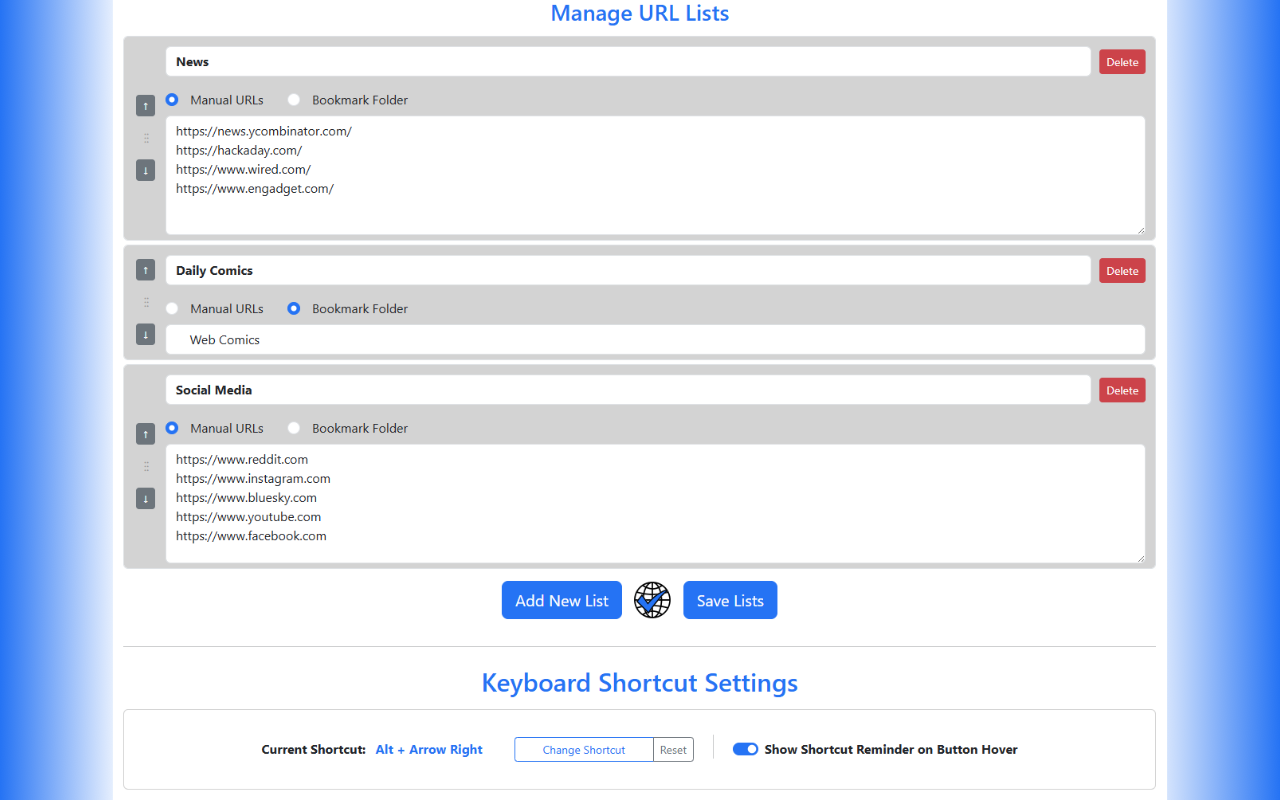This screenshot has width=1280, height=800.
Task: Delete the News list
Action: [1121, 61]
